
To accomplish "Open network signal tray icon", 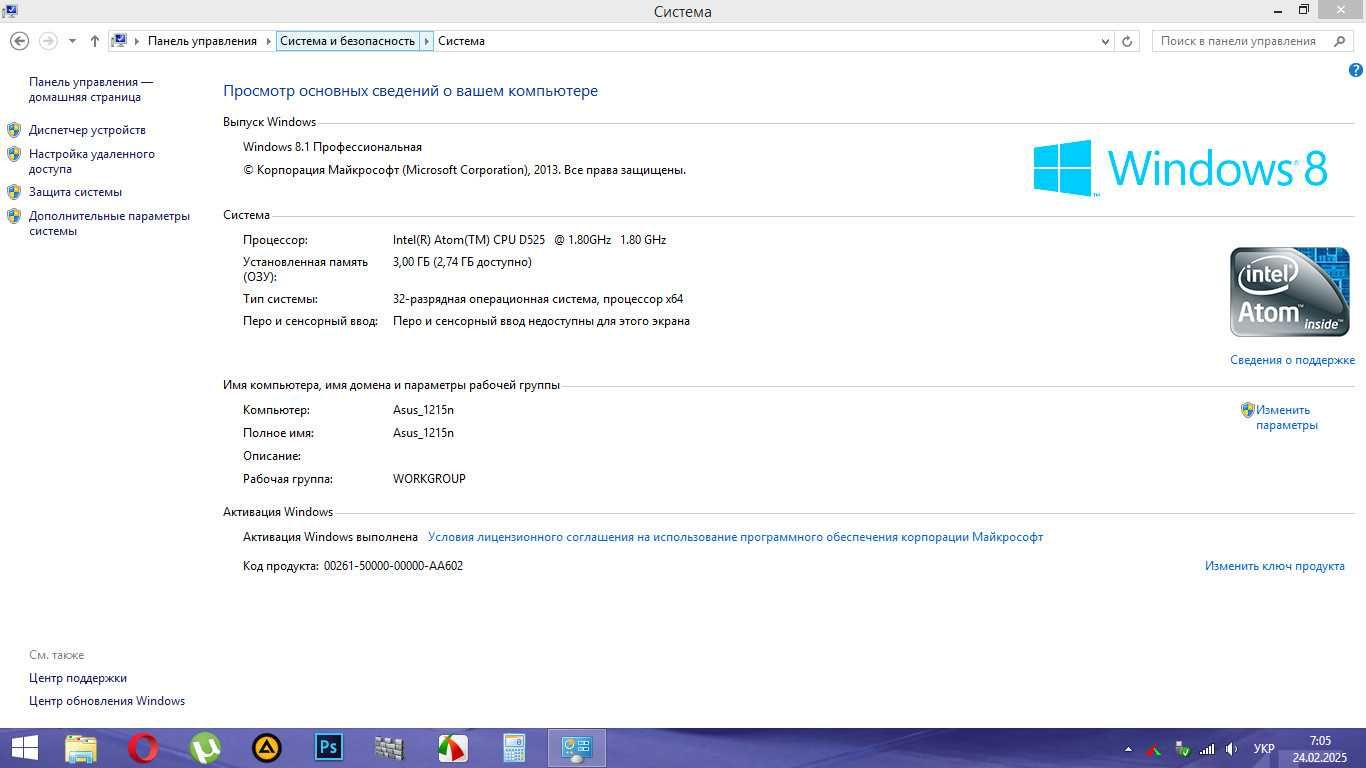I will [1207, 749].
